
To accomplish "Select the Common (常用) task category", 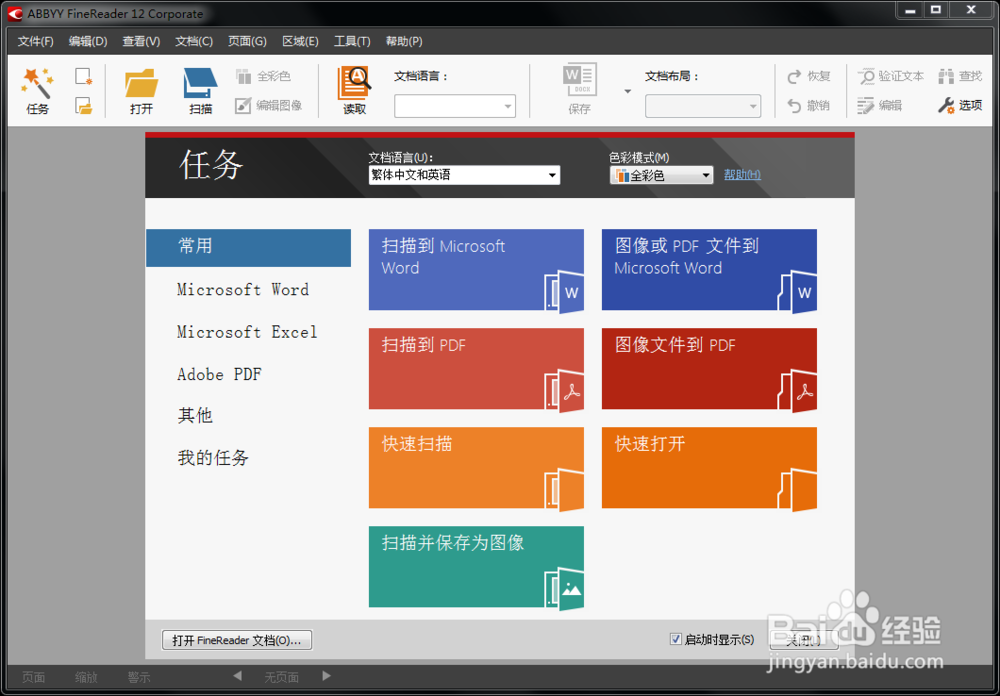I will [x=248, y=248].
